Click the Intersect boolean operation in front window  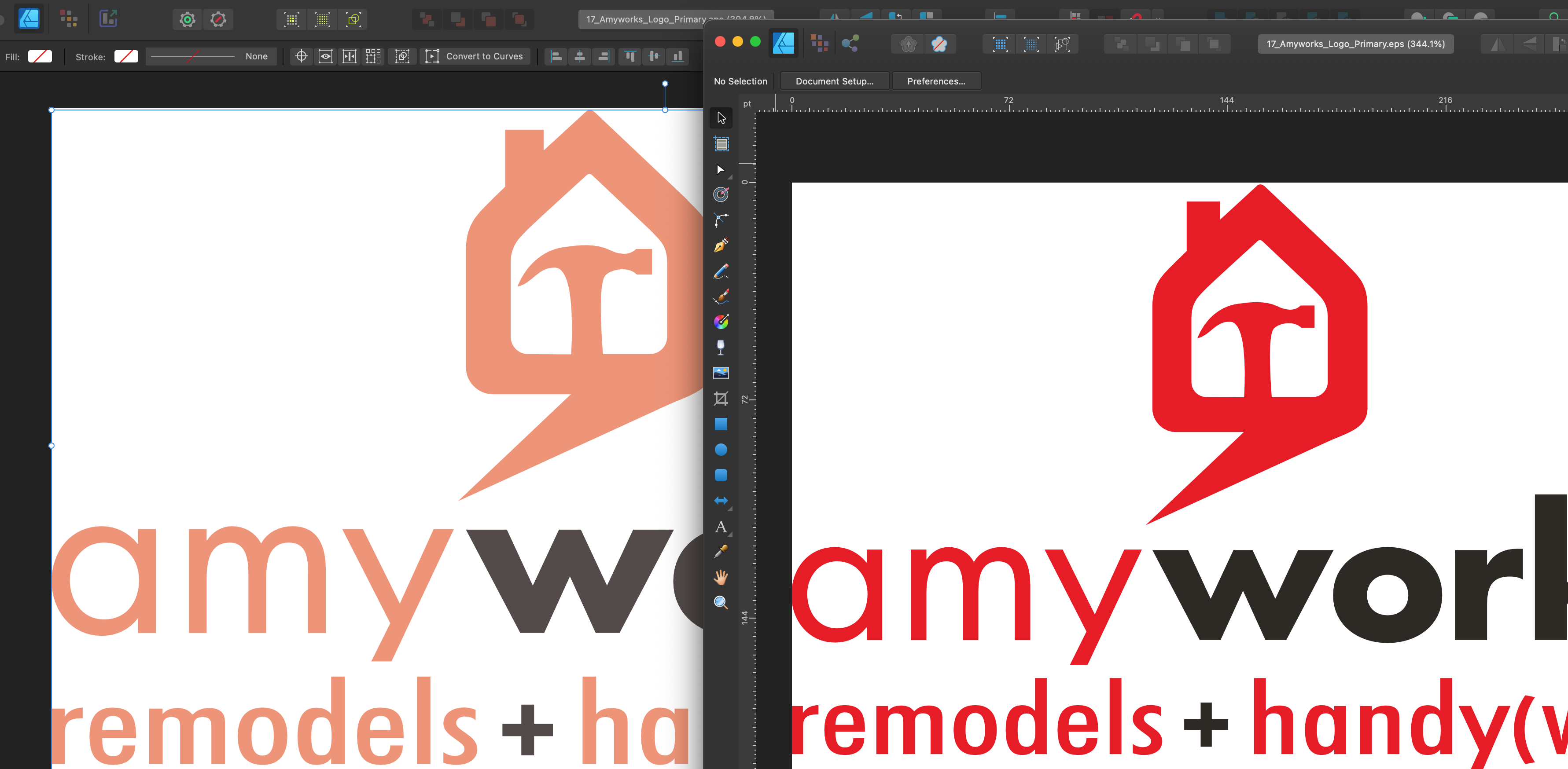(1184, 44)
